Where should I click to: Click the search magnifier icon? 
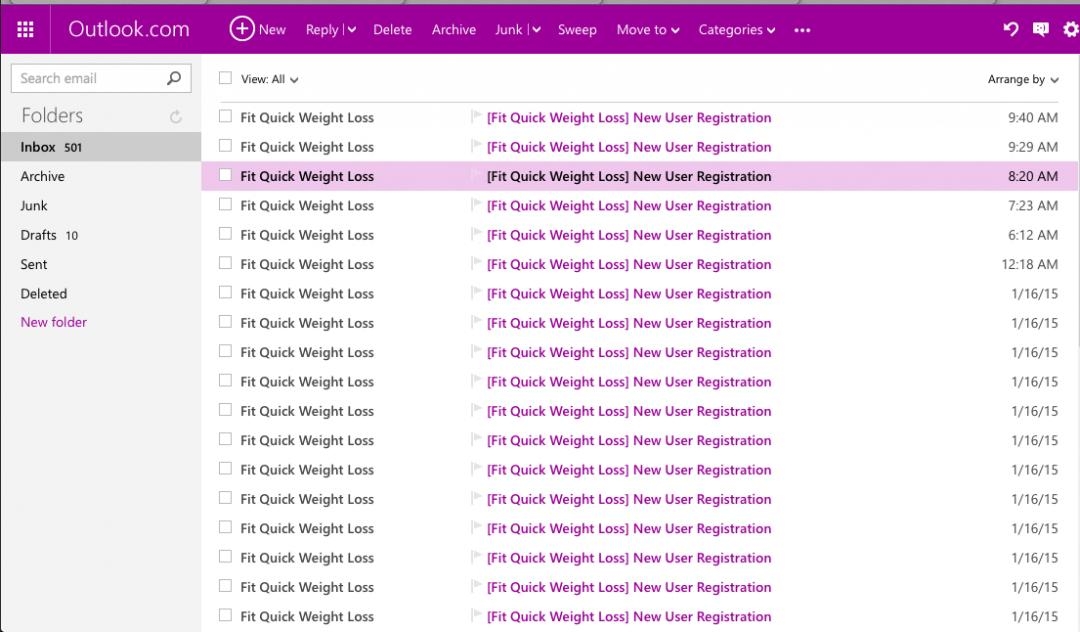click(x=174, y=78)
